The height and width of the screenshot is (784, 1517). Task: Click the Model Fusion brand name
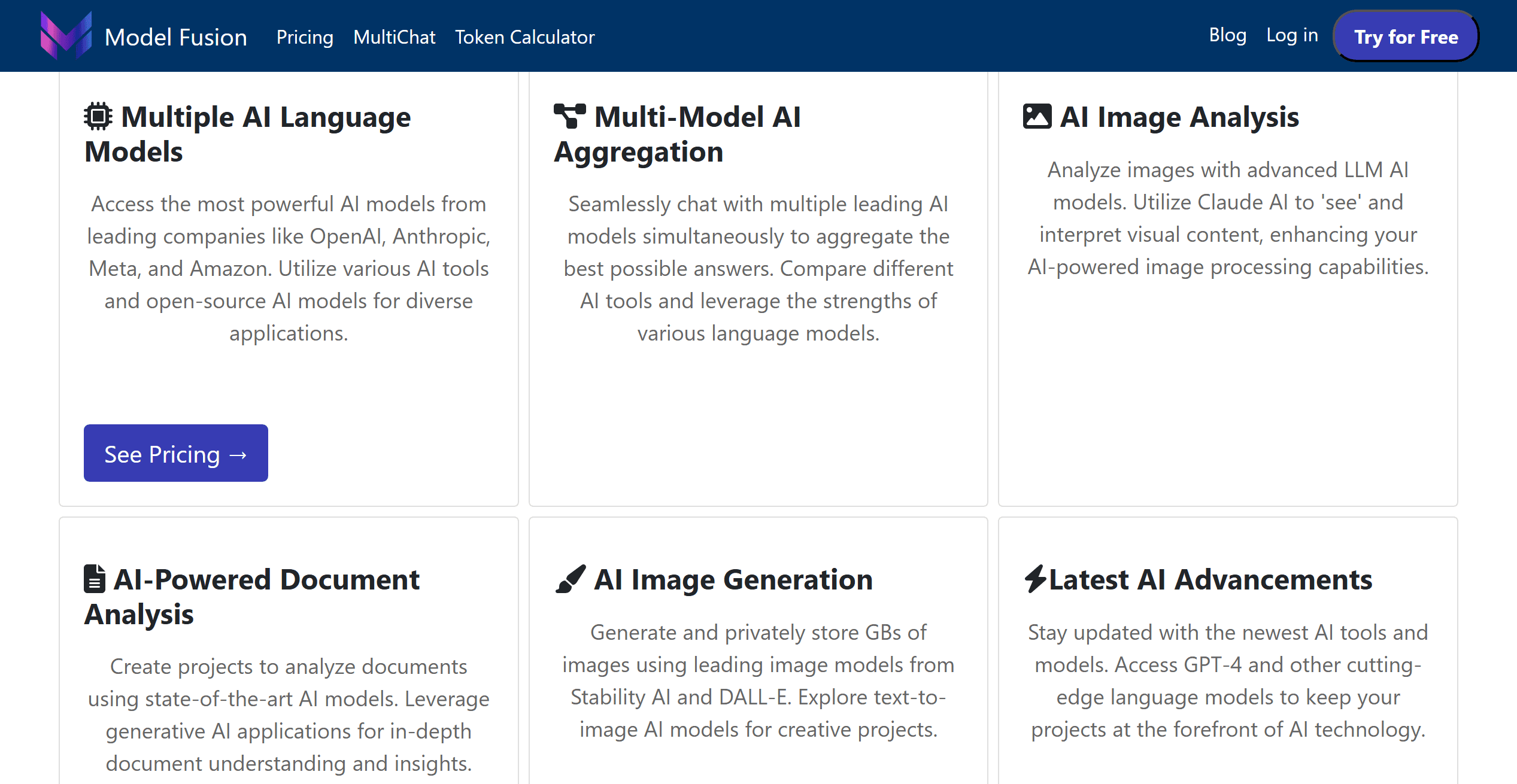175,37
